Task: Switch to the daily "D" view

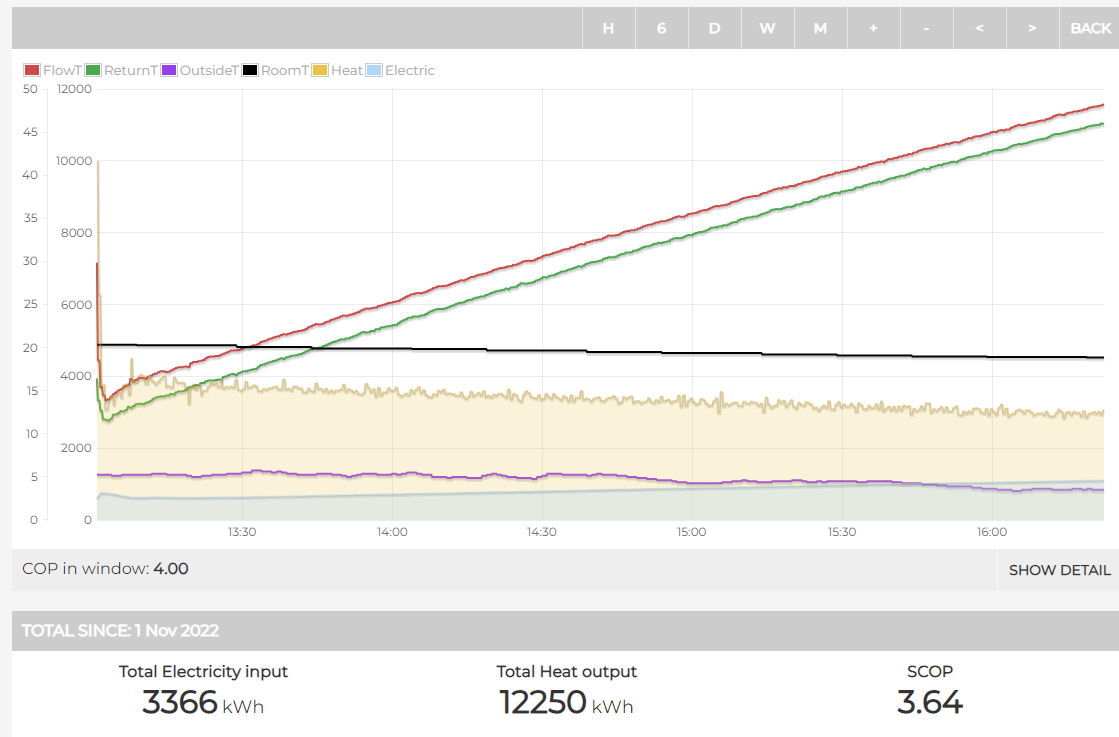Action: [714, 28]
